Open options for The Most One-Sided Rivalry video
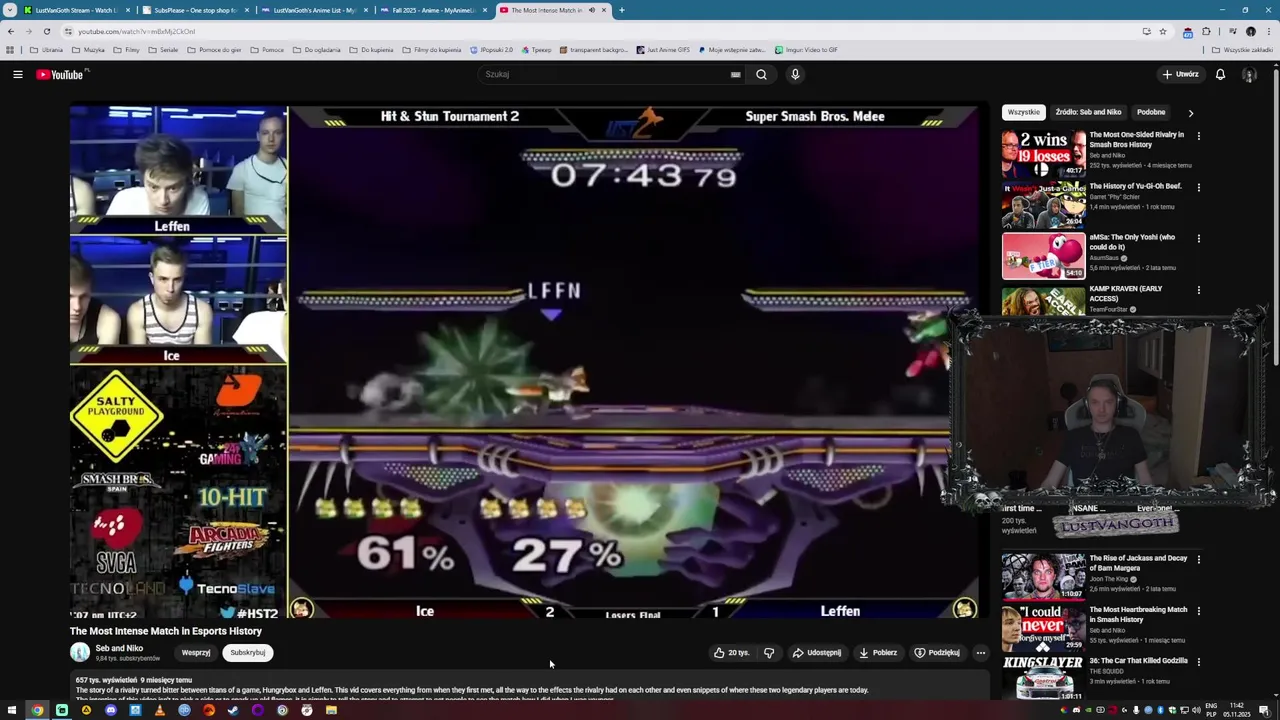This screenshot has height=720, width=1280. pyautogui.click(x=1198, y=136)
